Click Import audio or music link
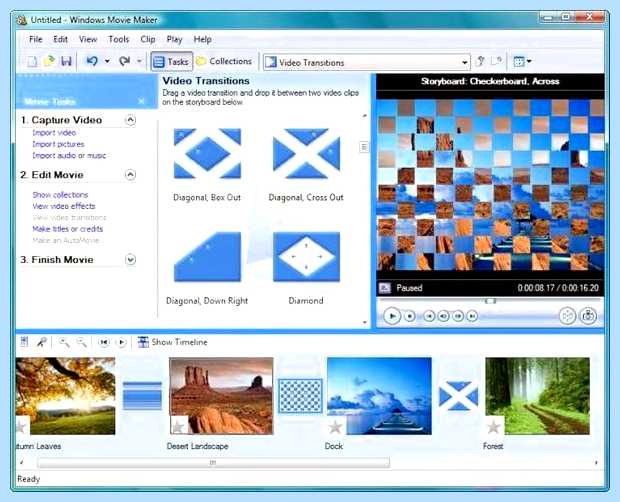The height and width of the screenshot is (502, 620). coord(69,156)
